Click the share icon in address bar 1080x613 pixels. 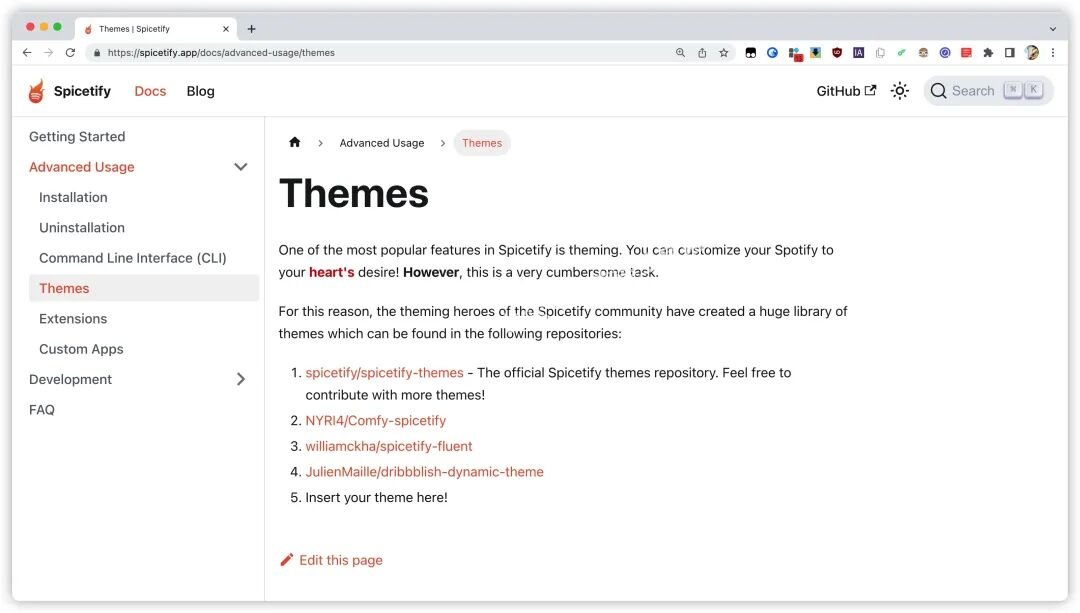click(x=702, y=52)
